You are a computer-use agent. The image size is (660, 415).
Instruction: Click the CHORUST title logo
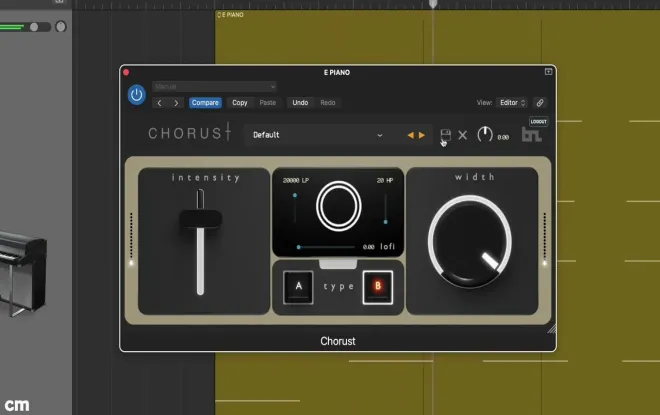(190, 133)
